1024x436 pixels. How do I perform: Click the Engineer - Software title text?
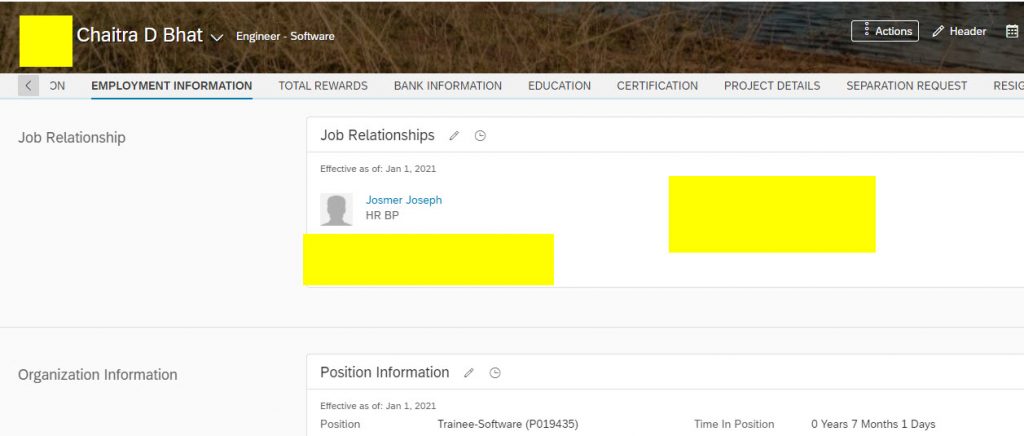(x=285, y=37)
